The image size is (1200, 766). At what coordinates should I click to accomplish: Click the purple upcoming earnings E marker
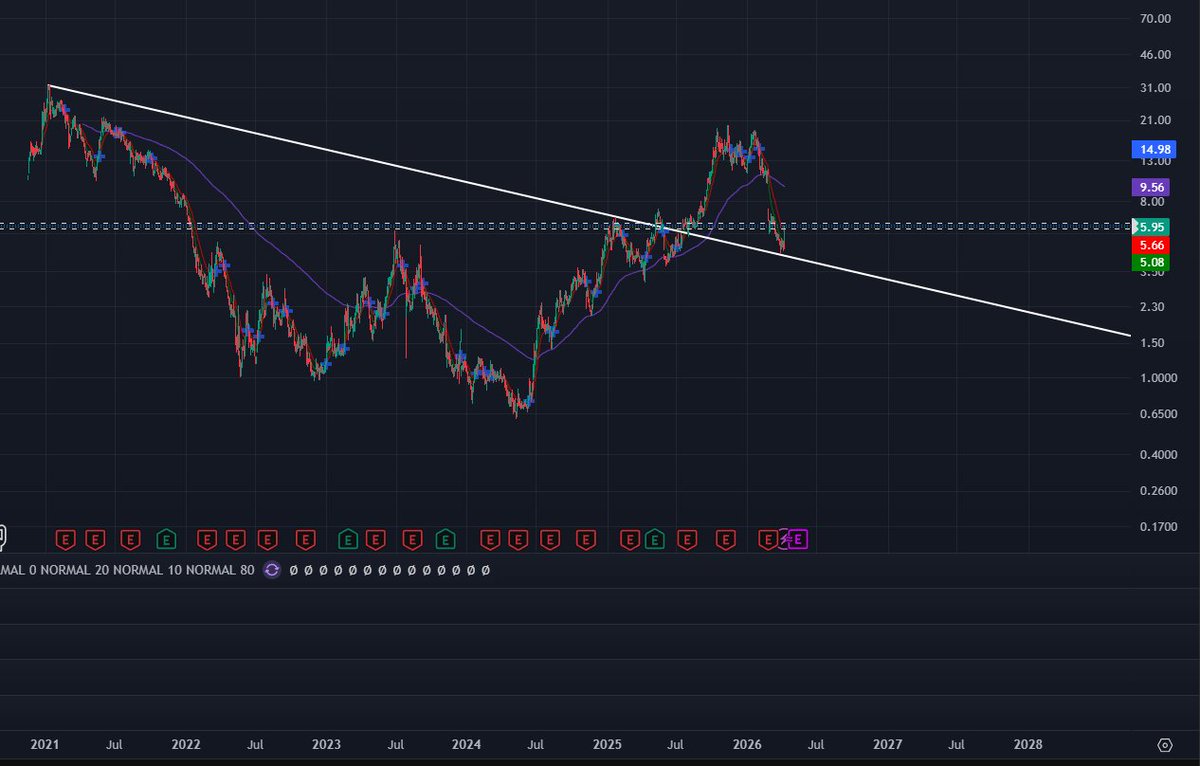click(x=800, y=540)
